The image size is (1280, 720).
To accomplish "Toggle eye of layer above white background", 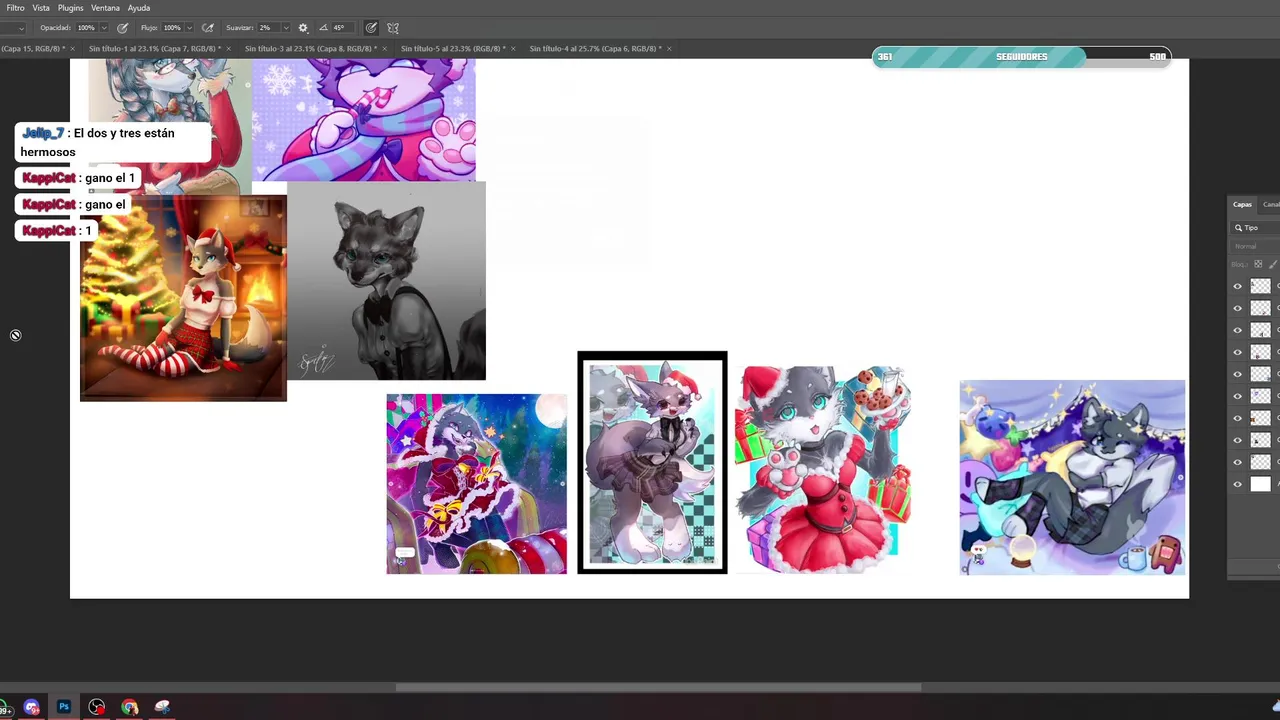I will pyautogui.click(x=1237, y=462).
